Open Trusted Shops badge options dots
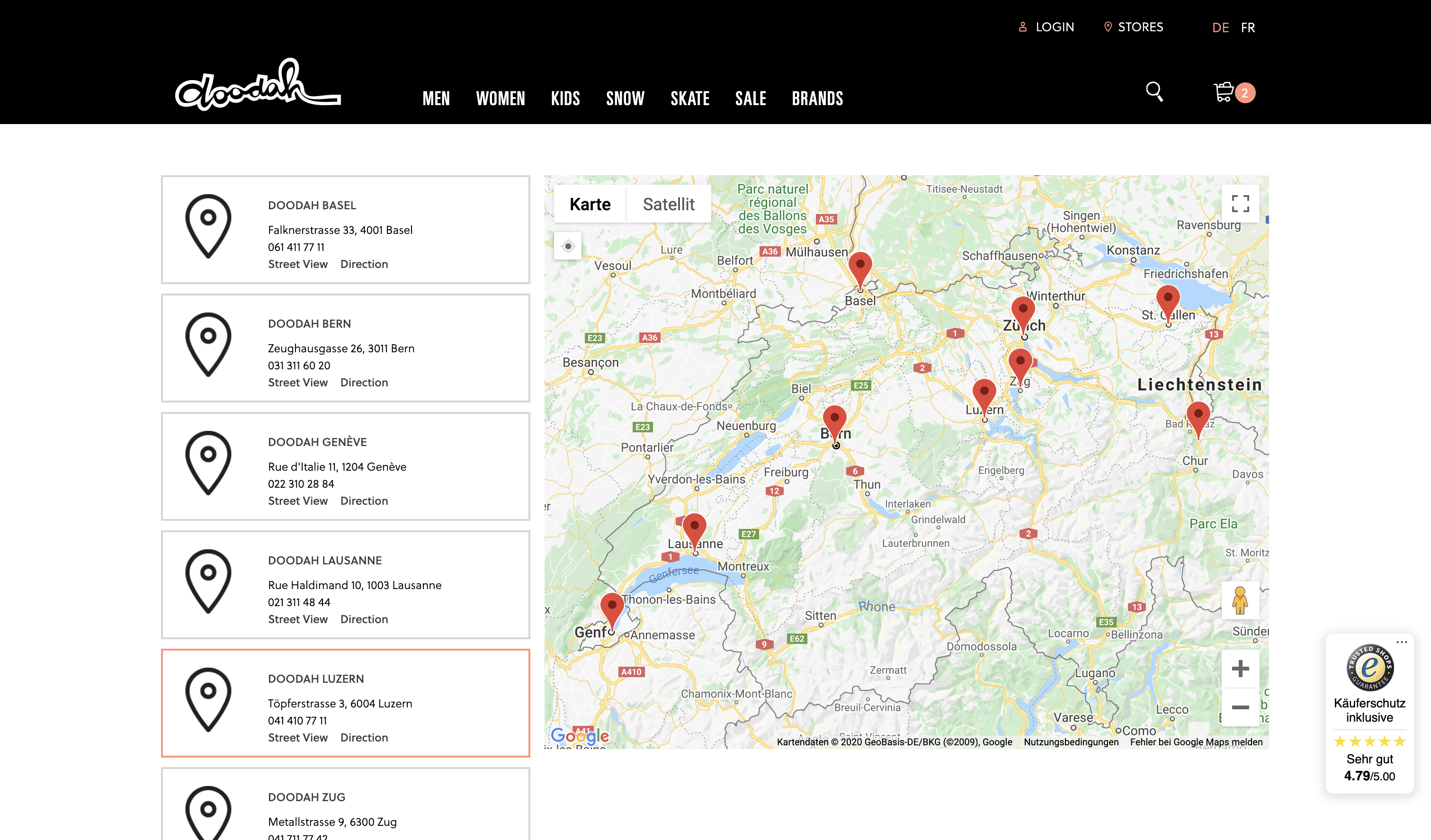 [x=1402, y=643]
